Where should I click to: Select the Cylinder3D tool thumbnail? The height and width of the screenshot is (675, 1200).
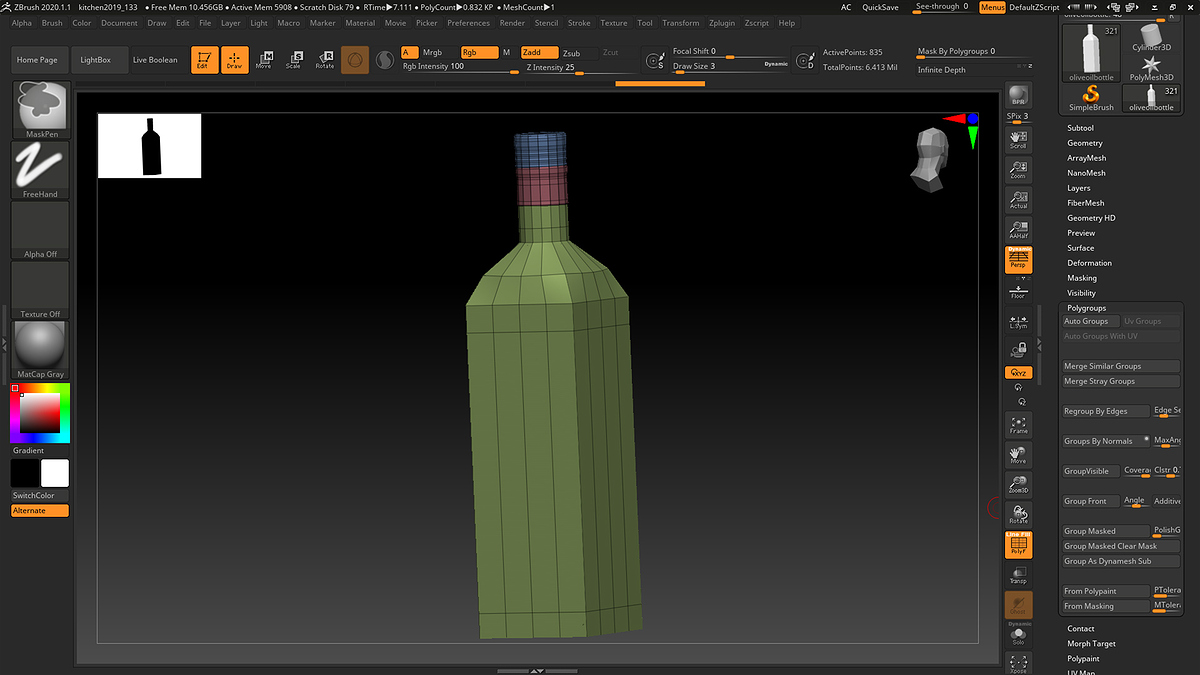point(1152,36)
